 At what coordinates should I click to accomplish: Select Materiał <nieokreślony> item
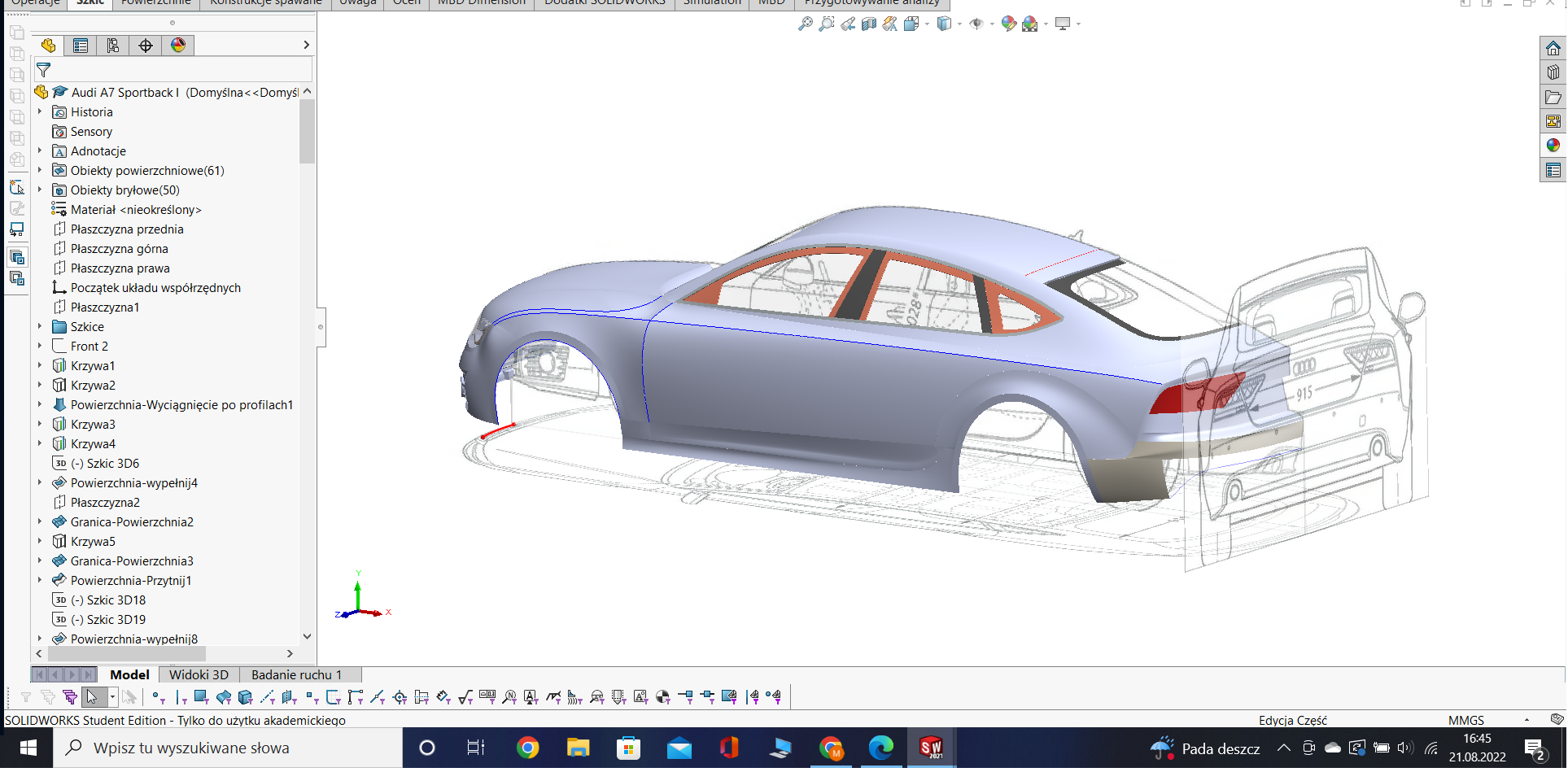[x=127, y=209]
